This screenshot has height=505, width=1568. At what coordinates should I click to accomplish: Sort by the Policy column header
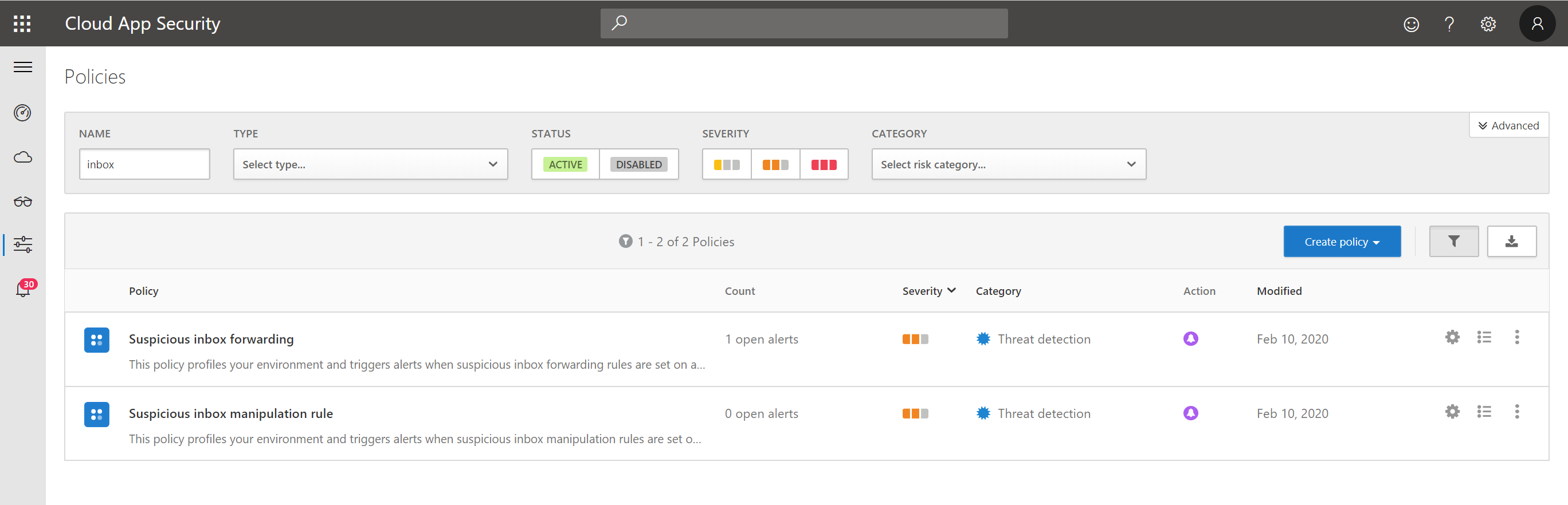pyautogui.click(x=144, y=291)
